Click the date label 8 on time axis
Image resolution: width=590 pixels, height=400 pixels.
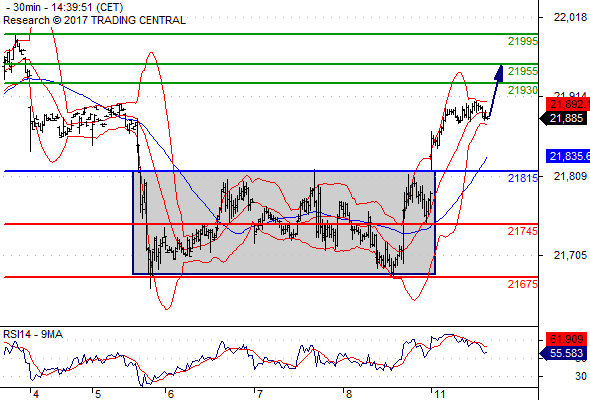click(348, 394)
